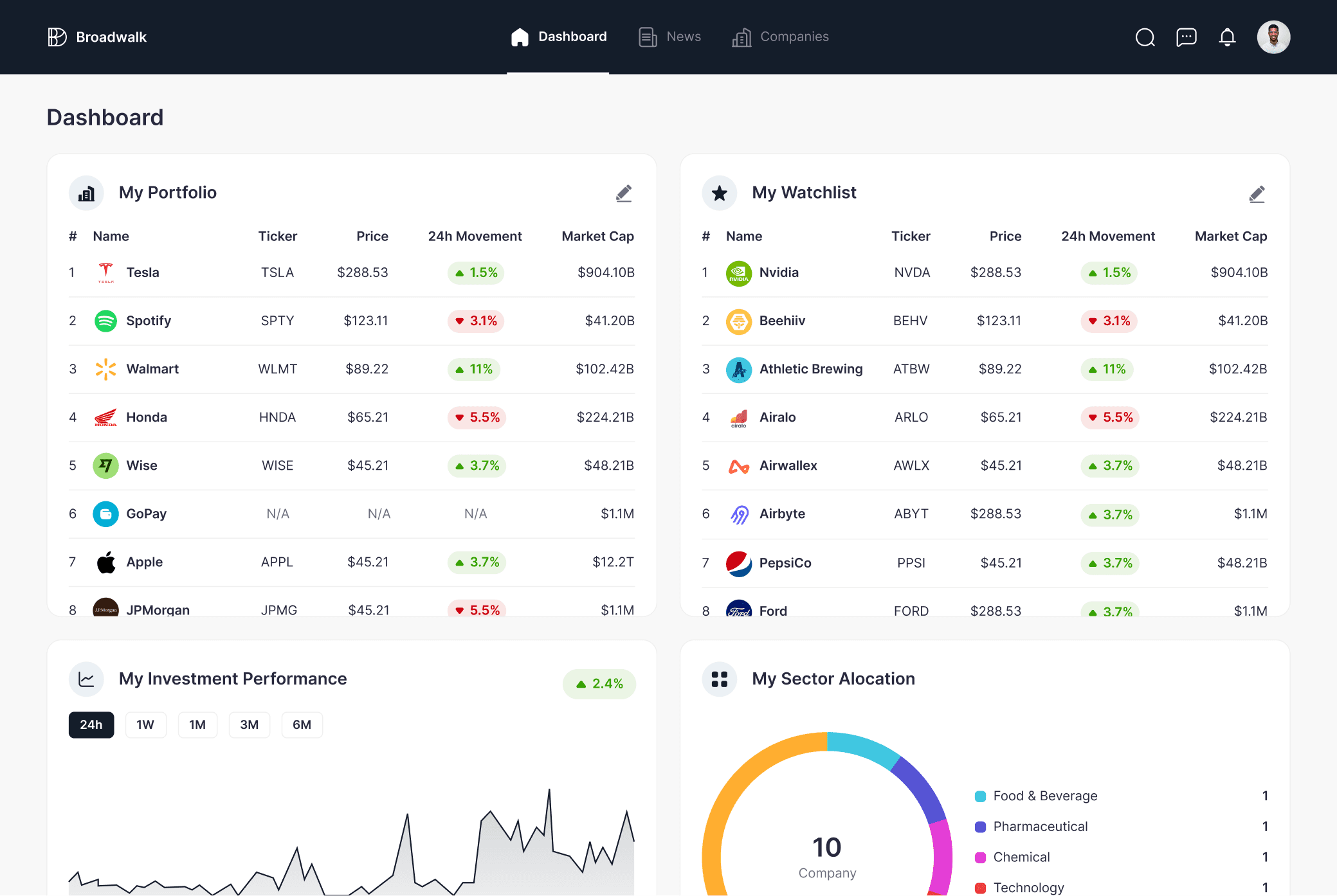The image size is (1337, 896).
Task: Open the Nvidia company name
Action: point(779,273)
